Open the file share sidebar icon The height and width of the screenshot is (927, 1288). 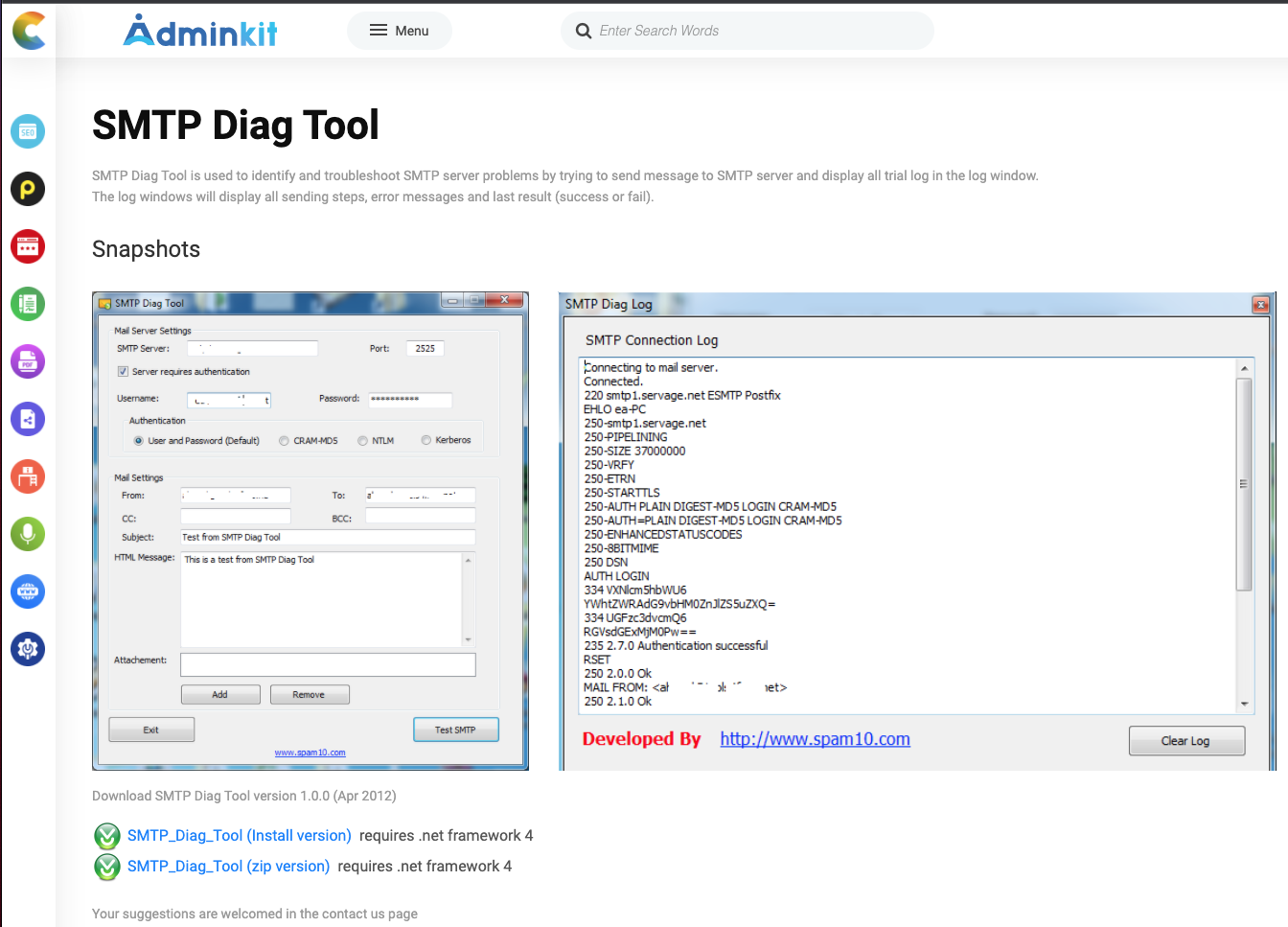point(28,419)
